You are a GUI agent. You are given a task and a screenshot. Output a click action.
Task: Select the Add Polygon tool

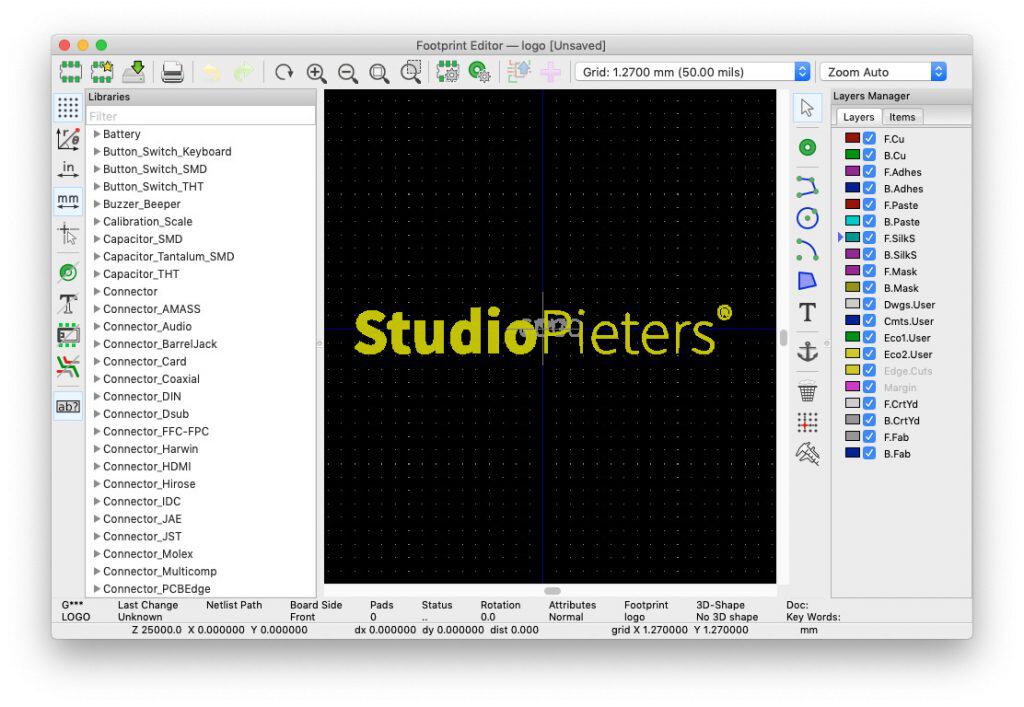pos(807,281)
